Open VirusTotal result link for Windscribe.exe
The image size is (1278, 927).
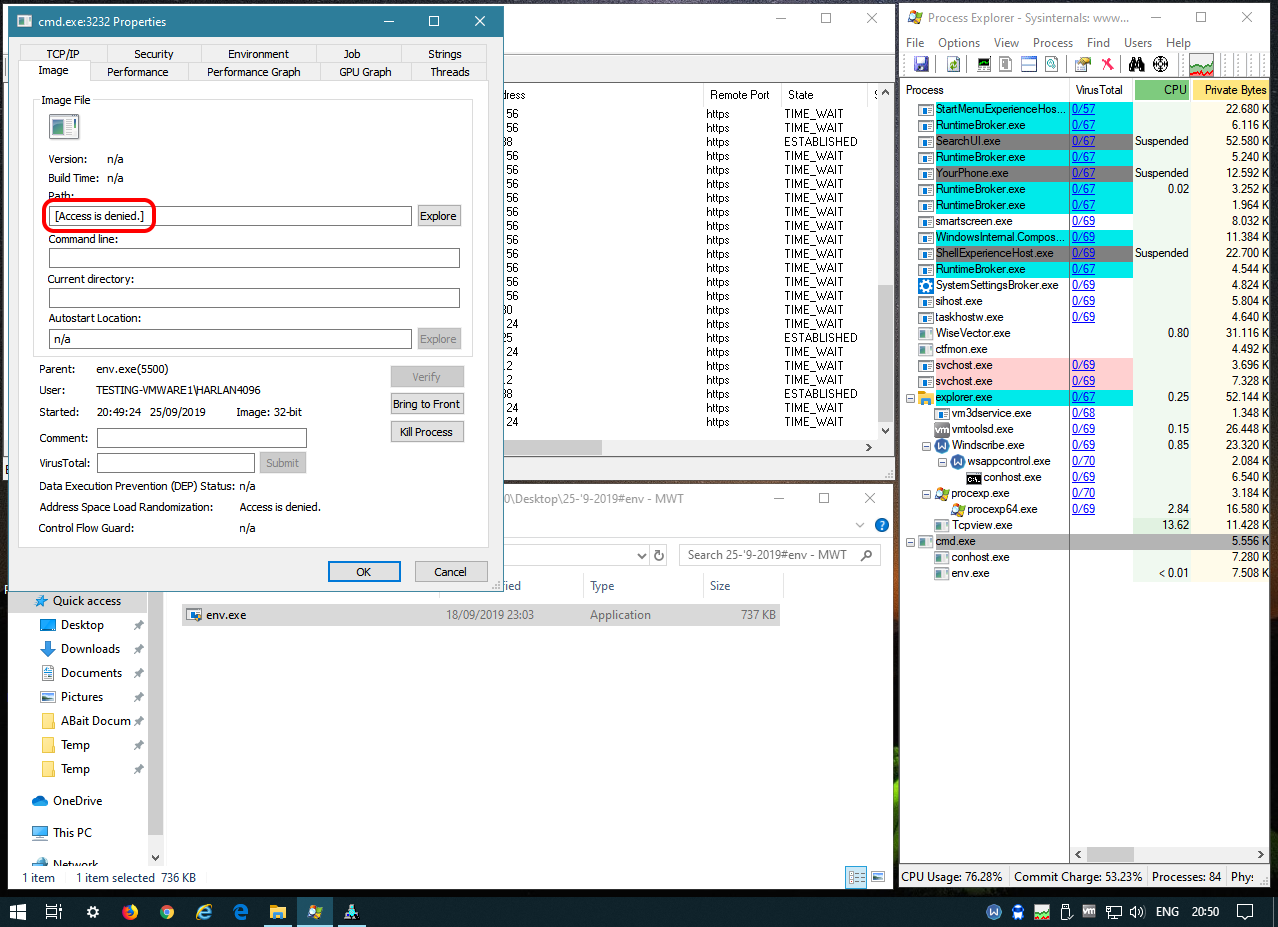(1083, 445)
